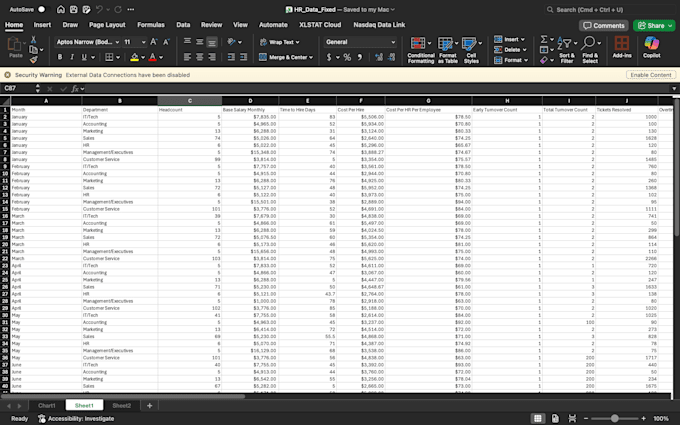Click the Name Box showing C87
The height and width of the screenshot is (425, 680).
click(x=18, y=88)
